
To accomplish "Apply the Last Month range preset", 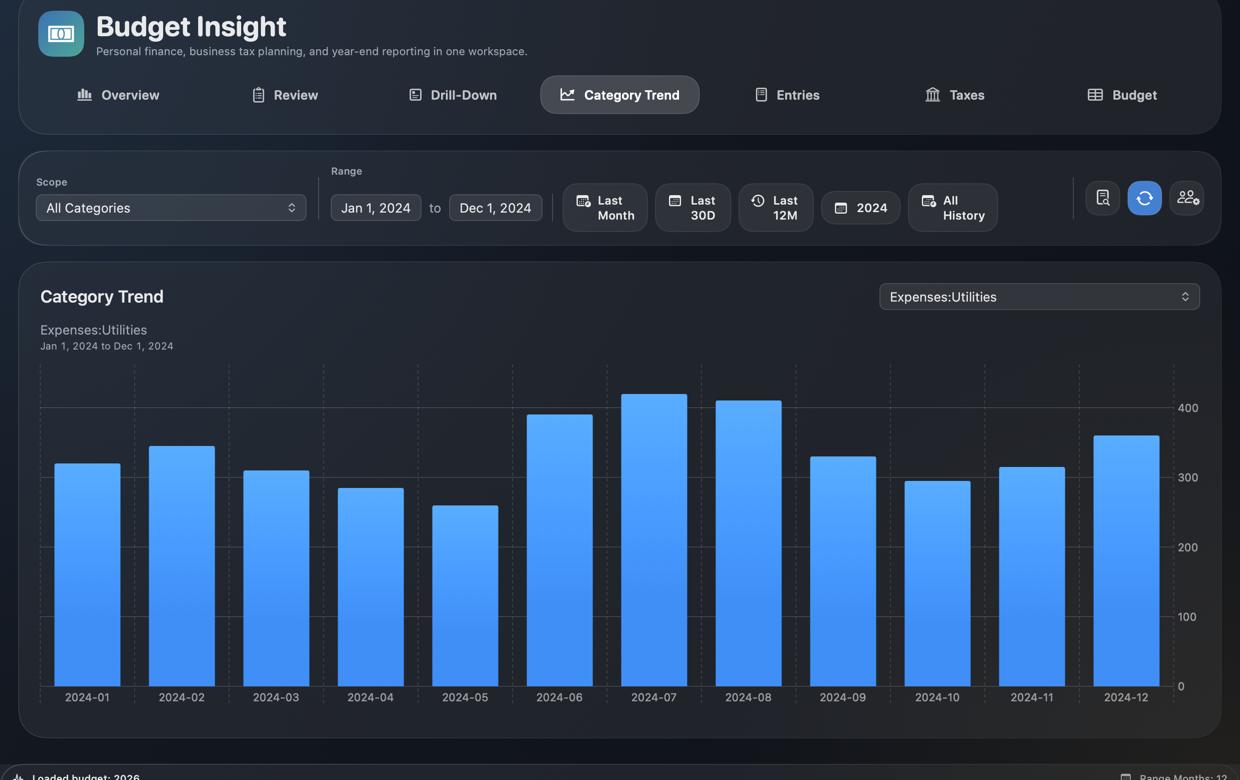I will click(x=605, y=208).
